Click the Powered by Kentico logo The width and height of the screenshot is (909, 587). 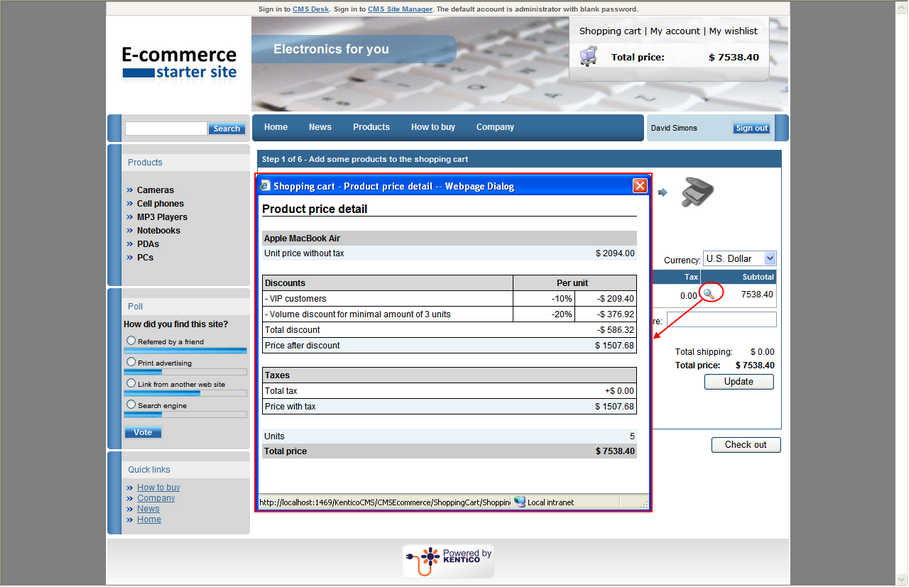[449, 560]
